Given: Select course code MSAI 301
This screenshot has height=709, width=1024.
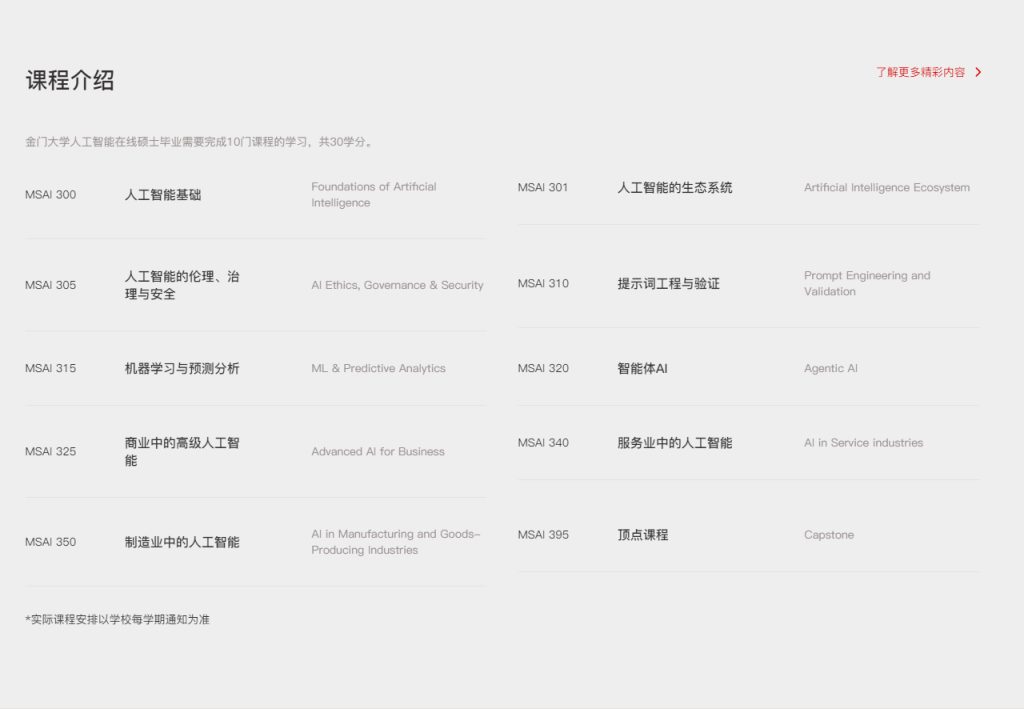Looking at the screenshot, I should point(543,187).
